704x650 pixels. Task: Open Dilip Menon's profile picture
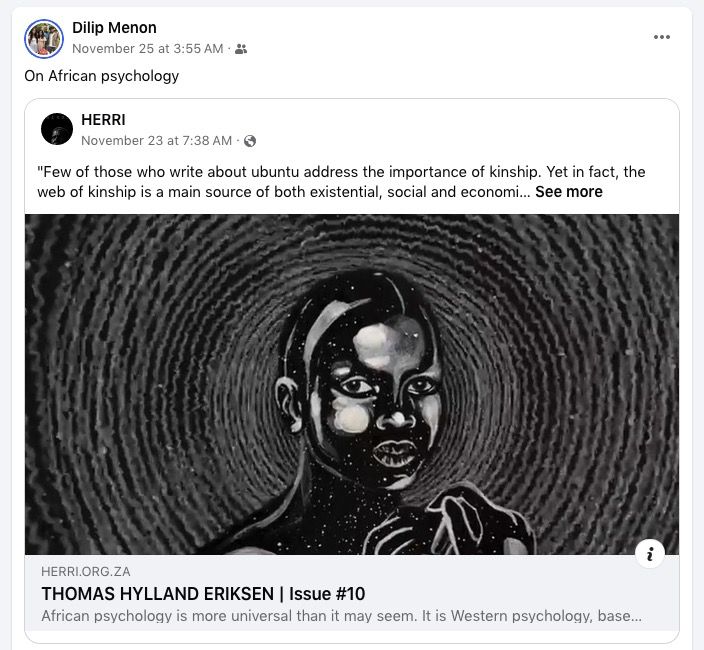click(44, 39)
